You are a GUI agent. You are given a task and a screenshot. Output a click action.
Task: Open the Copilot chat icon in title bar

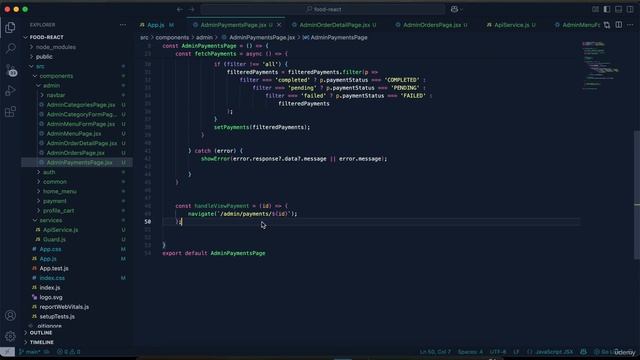coord(454,9)
